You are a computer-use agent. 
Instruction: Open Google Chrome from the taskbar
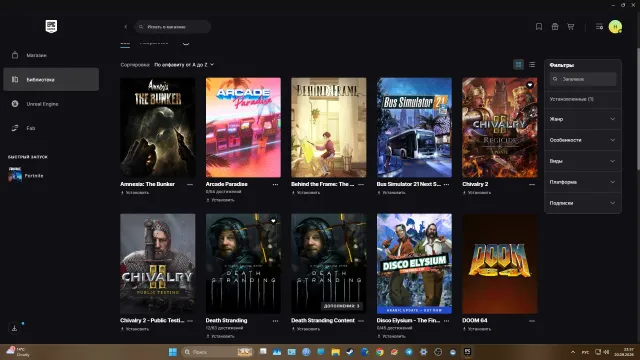tap(380, 352)
